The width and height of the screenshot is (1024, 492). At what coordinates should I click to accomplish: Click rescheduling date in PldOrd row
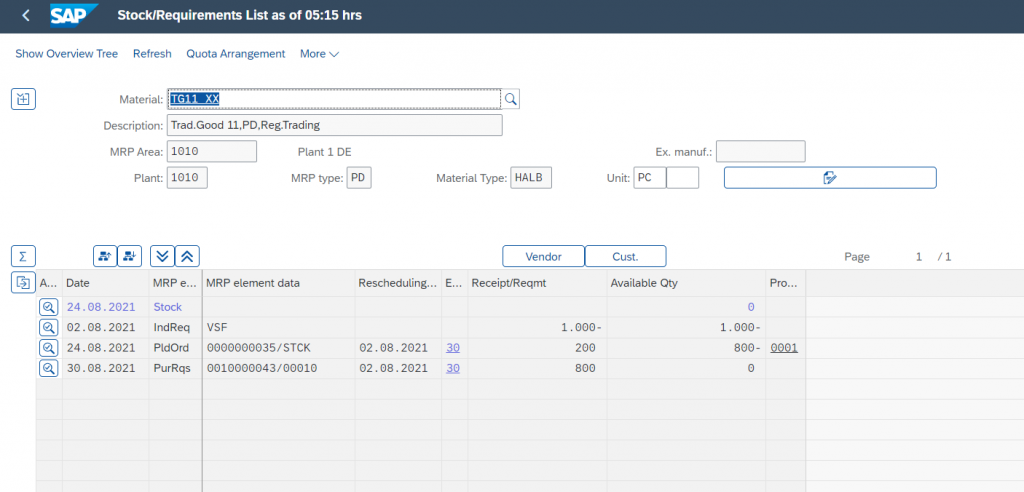pyautogui.click(x=397, y=348)
